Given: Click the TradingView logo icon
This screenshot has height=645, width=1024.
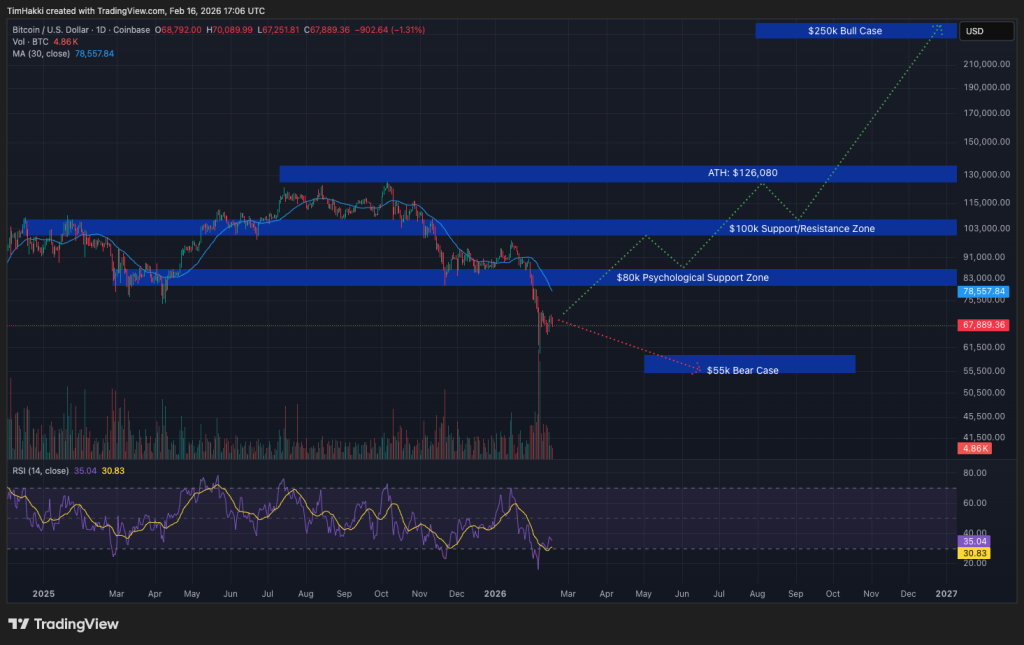Looking at the screenshot, I should (19, 624).
